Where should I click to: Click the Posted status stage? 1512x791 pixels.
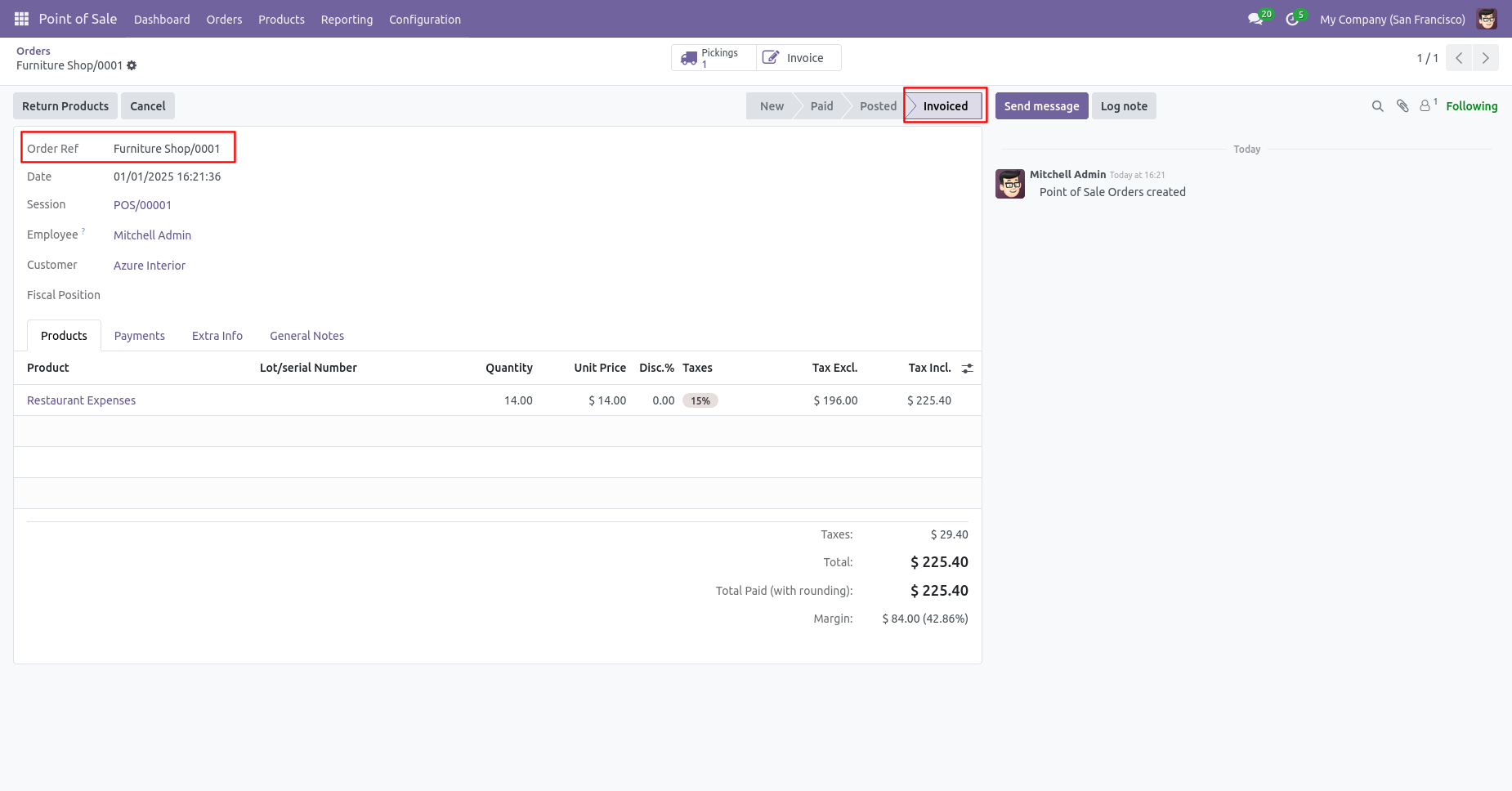click(x=878, y=106)
